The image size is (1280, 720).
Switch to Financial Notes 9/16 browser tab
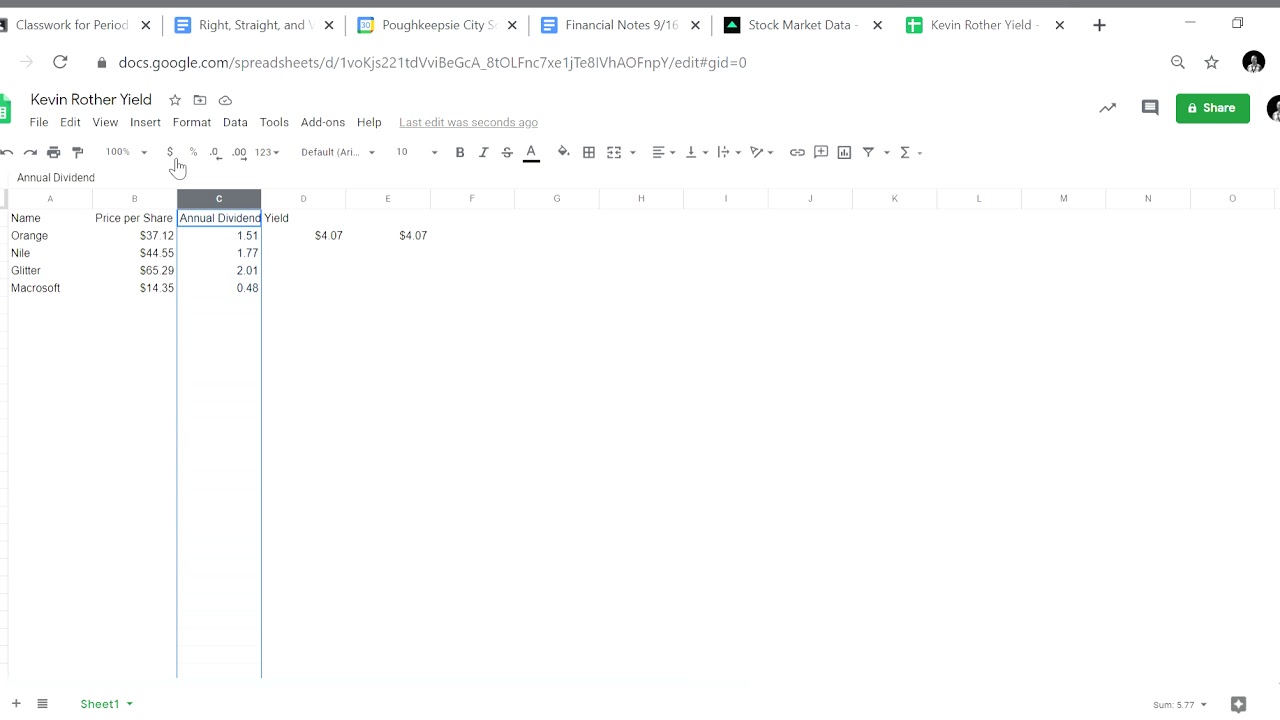620,25
